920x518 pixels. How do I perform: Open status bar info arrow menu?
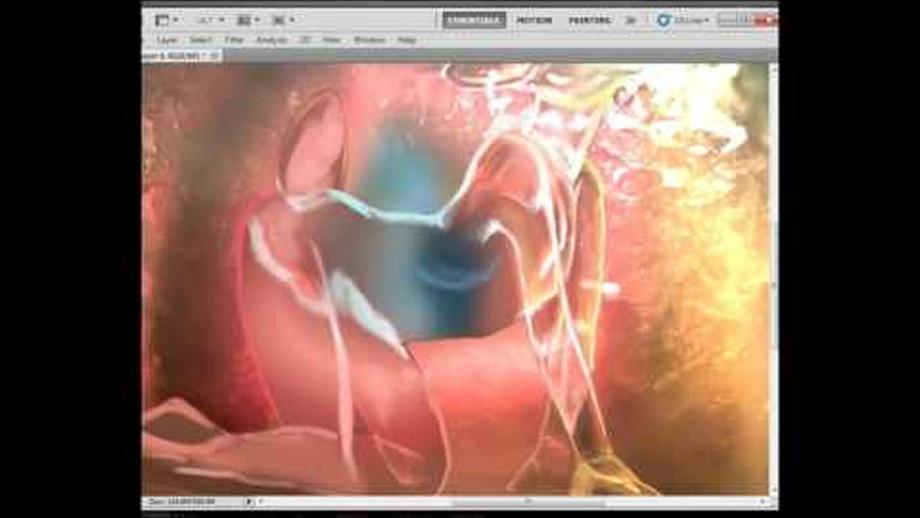point(249,502)
